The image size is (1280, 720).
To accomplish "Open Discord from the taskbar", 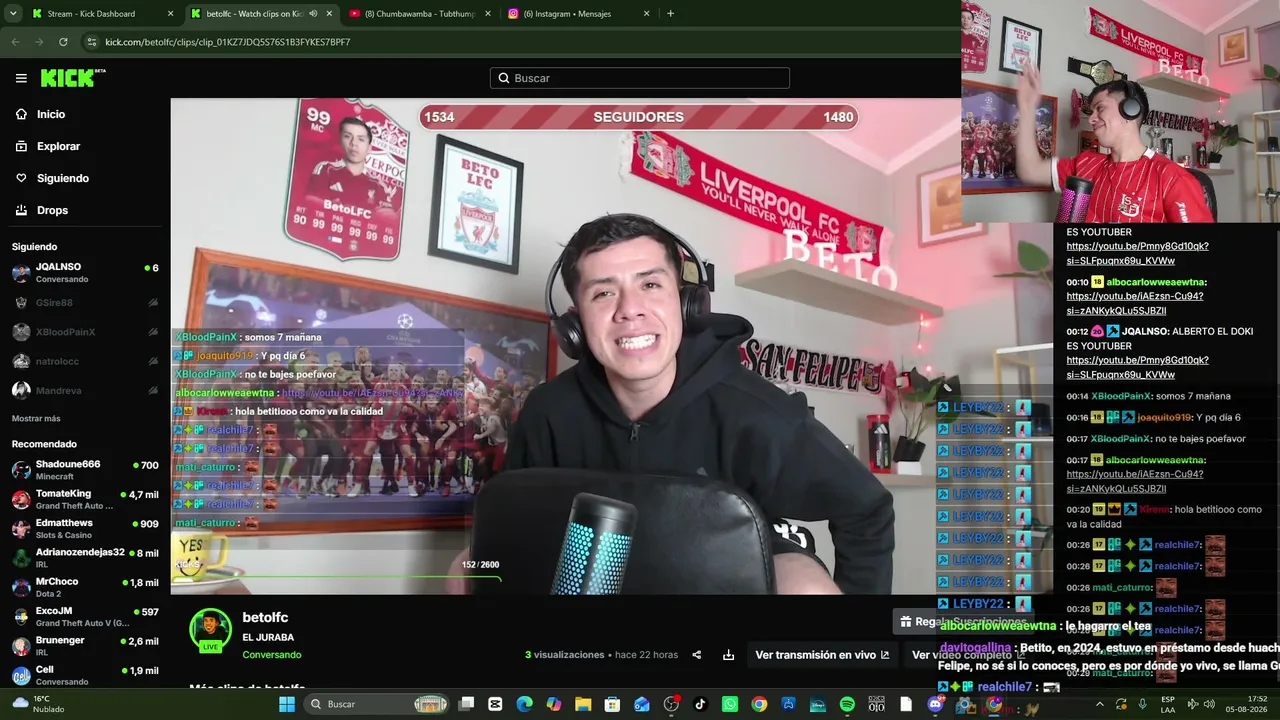I will click(x=935, y=704).
